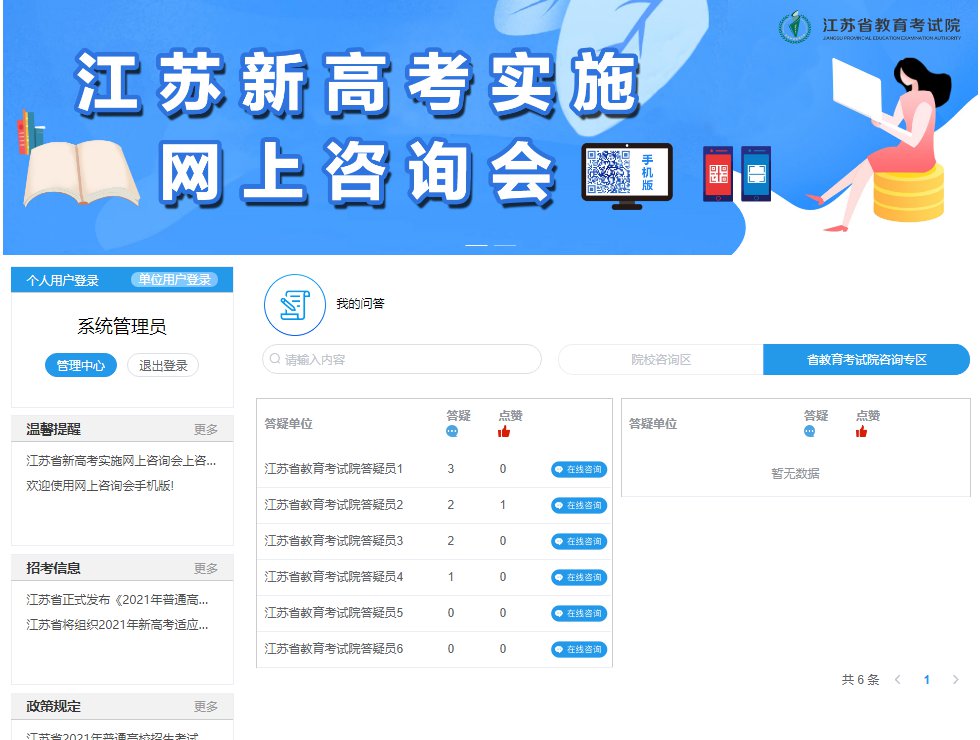Image resolution: width=980 pixels, height=740 pixels.
Task: Click the My Q&A scroll icon
Action: pos(294,304)
